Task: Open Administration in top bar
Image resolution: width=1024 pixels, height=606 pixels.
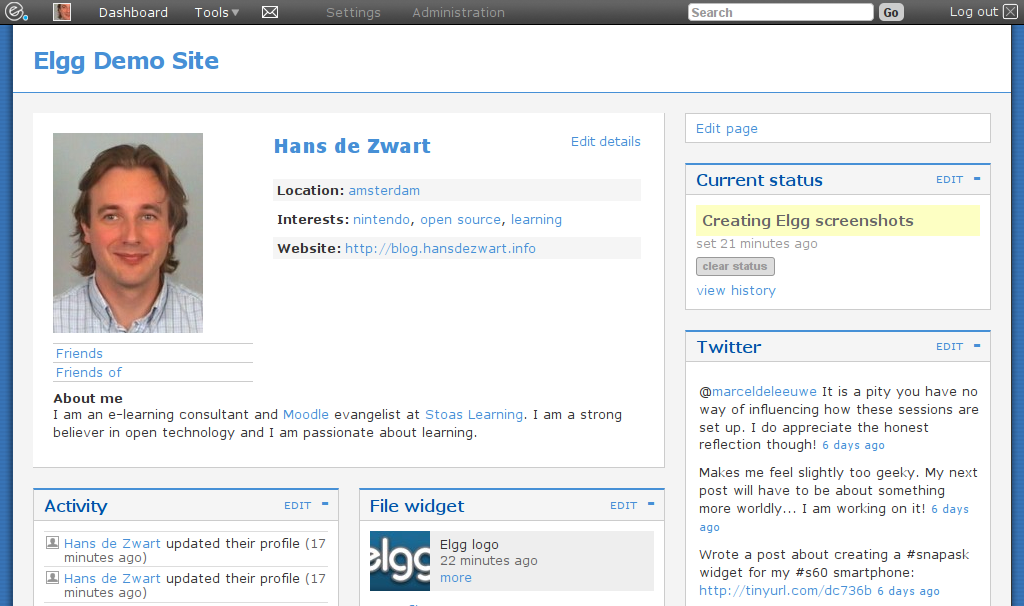Action: pyautogui.click(x=458, y=12)
